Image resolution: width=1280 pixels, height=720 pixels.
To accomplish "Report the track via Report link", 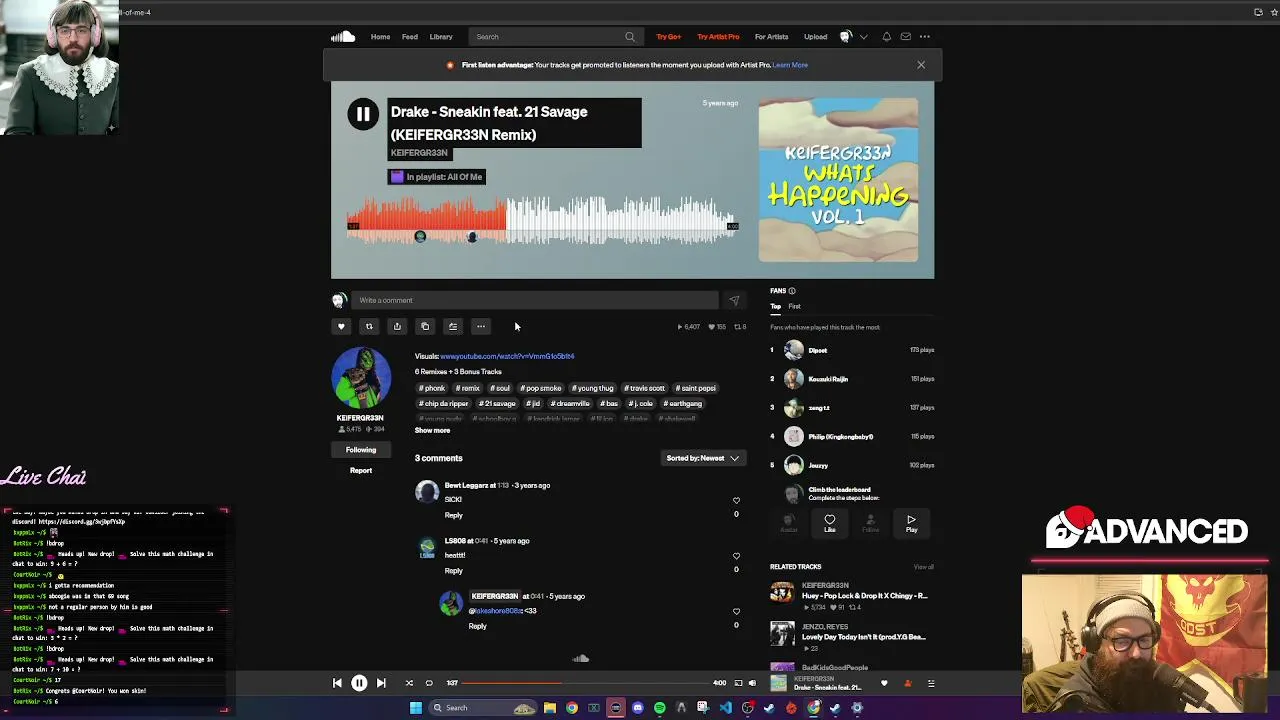I will click(361, 470).
